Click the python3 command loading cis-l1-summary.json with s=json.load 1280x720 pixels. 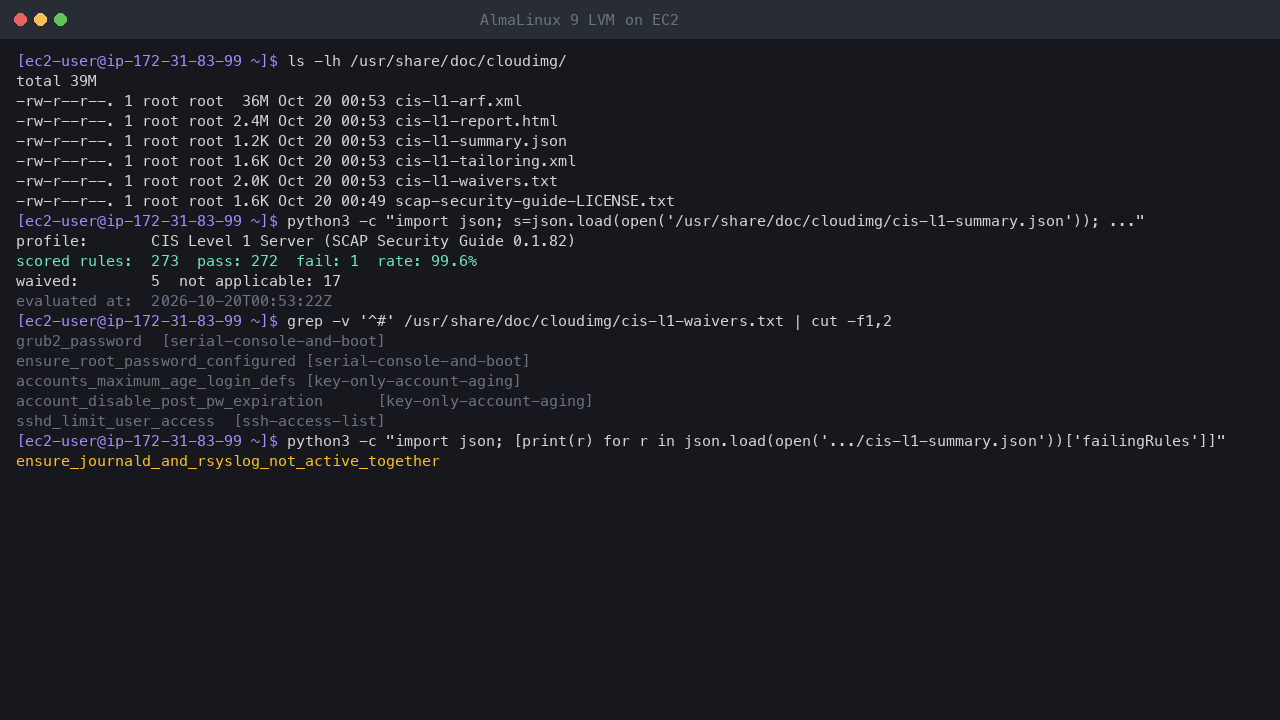click(715, 221)
